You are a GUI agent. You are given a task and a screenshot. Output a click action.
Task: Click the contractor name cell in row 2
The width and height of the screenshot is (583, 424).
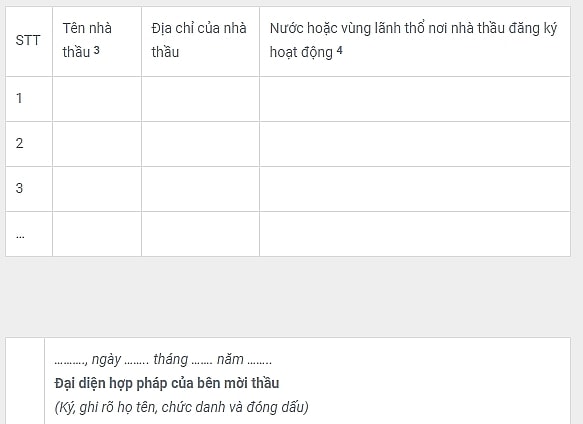point(97,144)
